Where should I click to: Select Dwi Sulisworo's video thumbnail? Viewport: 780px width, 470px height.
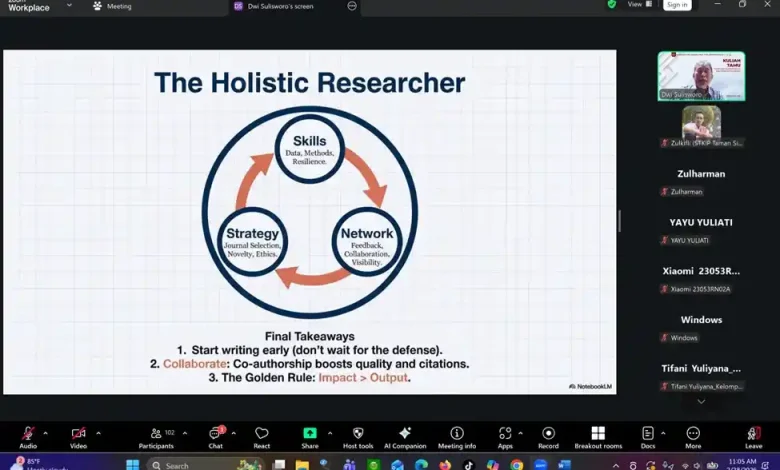(701, 76)
